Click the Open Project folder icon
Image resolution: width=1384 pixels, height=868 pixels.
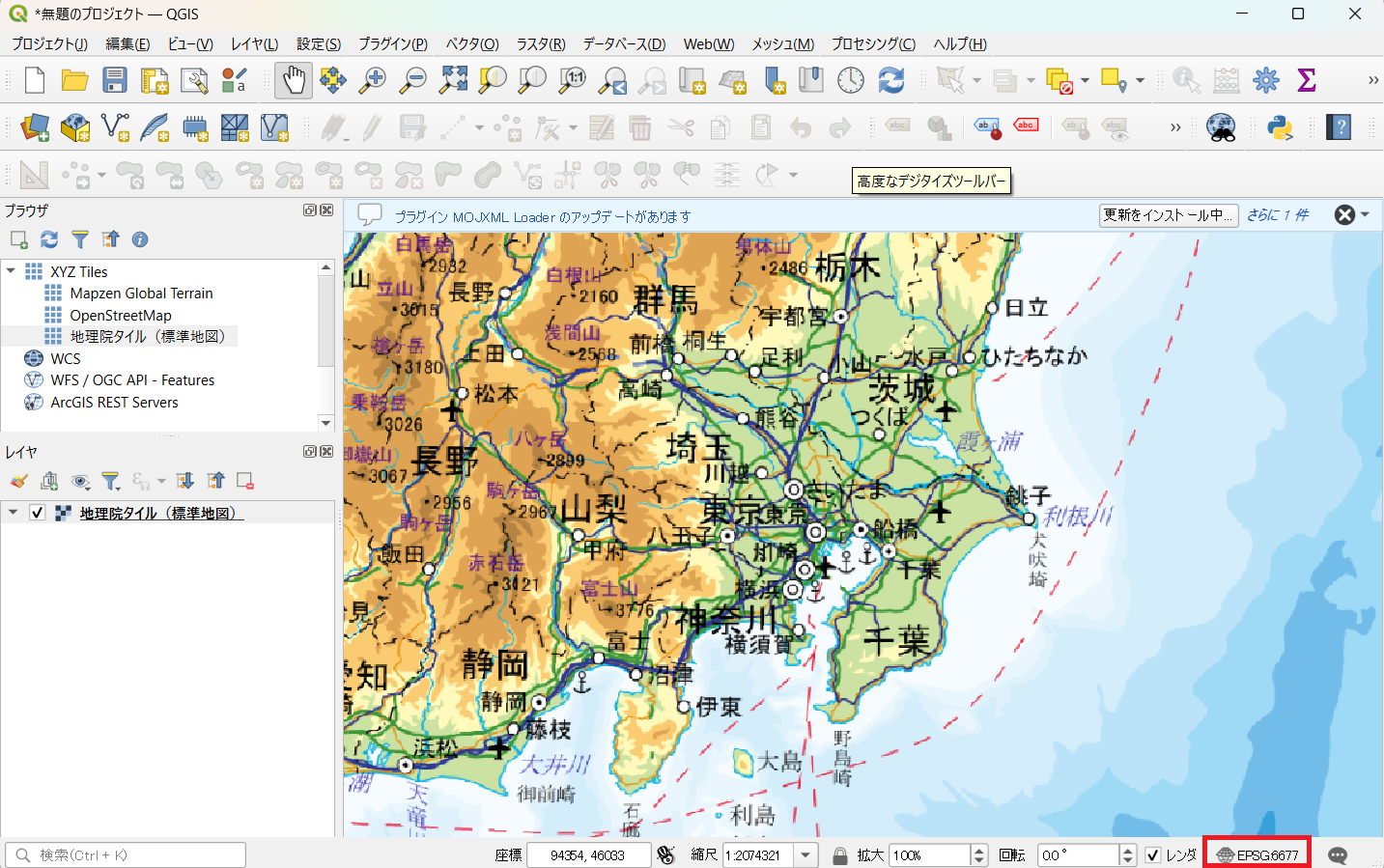tap(74, 80)
